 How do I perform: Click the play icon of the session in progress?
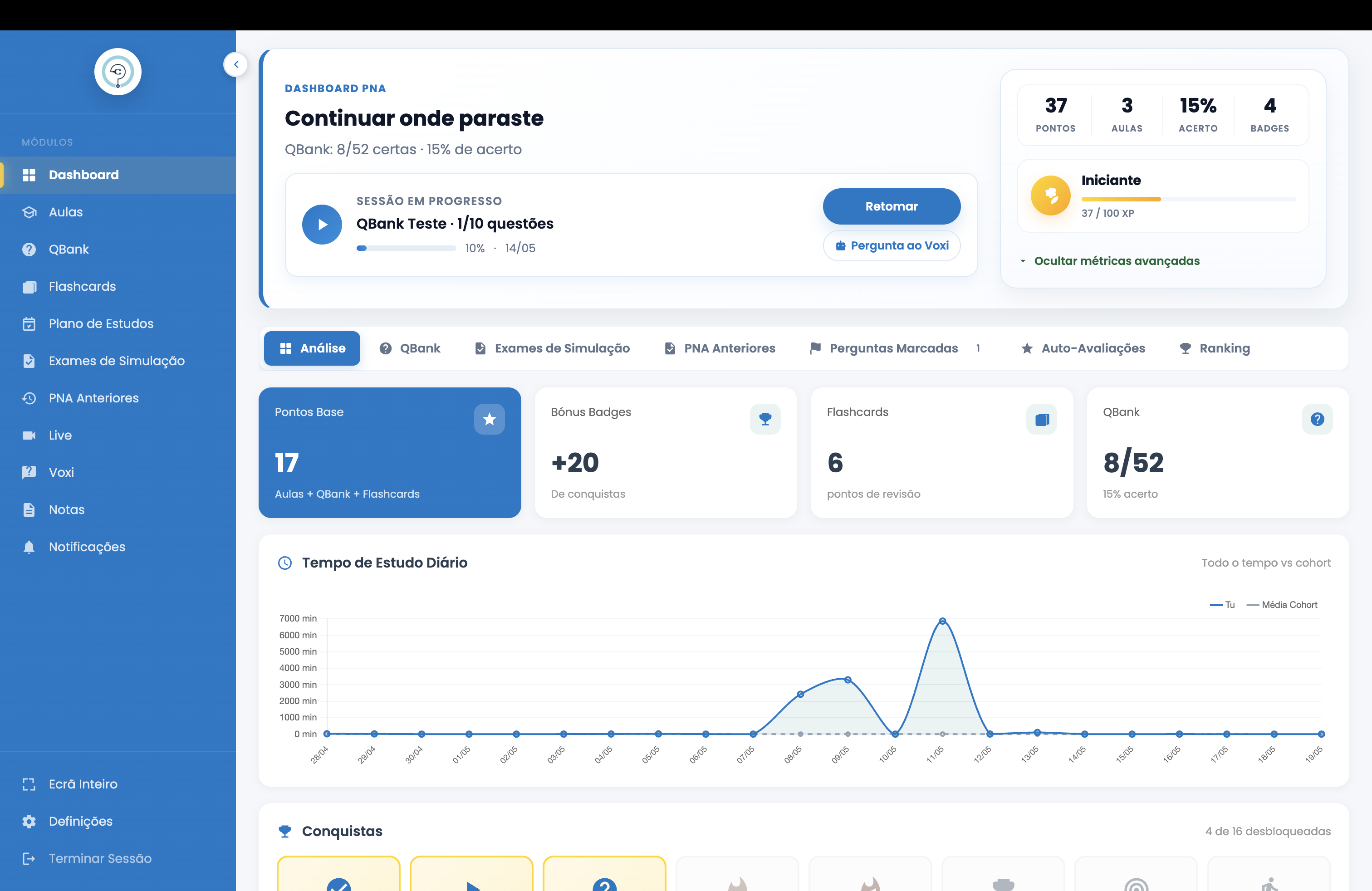(322, 224)
